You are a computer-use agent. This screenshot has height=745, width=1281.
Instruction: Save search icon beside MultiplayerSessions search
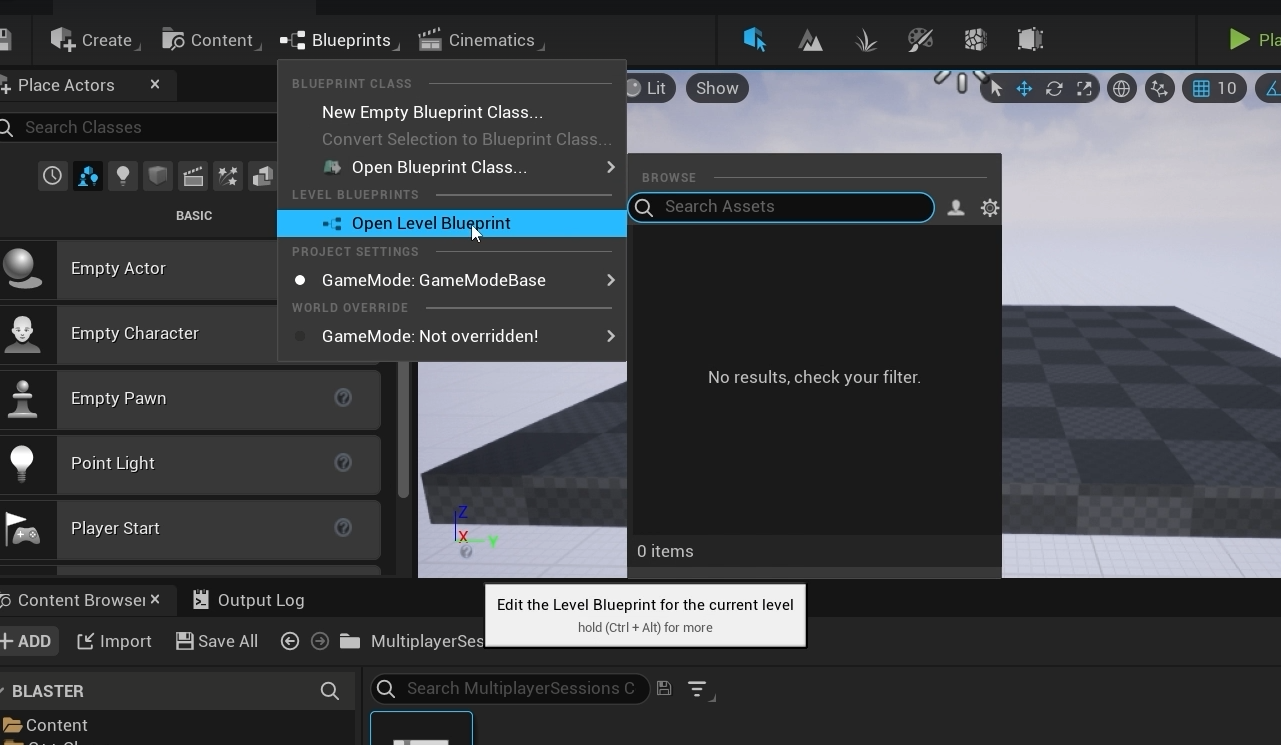pos(664,688)
